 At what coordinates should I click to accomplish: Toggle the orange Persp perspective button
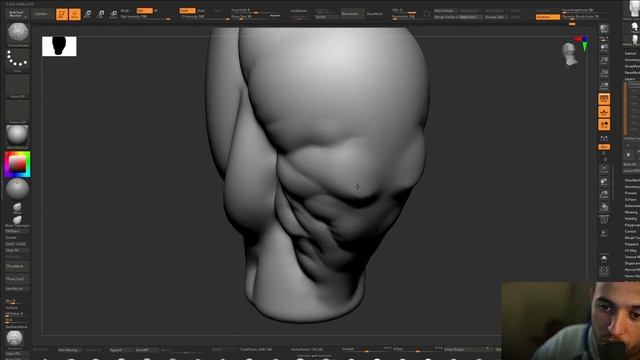604,99
